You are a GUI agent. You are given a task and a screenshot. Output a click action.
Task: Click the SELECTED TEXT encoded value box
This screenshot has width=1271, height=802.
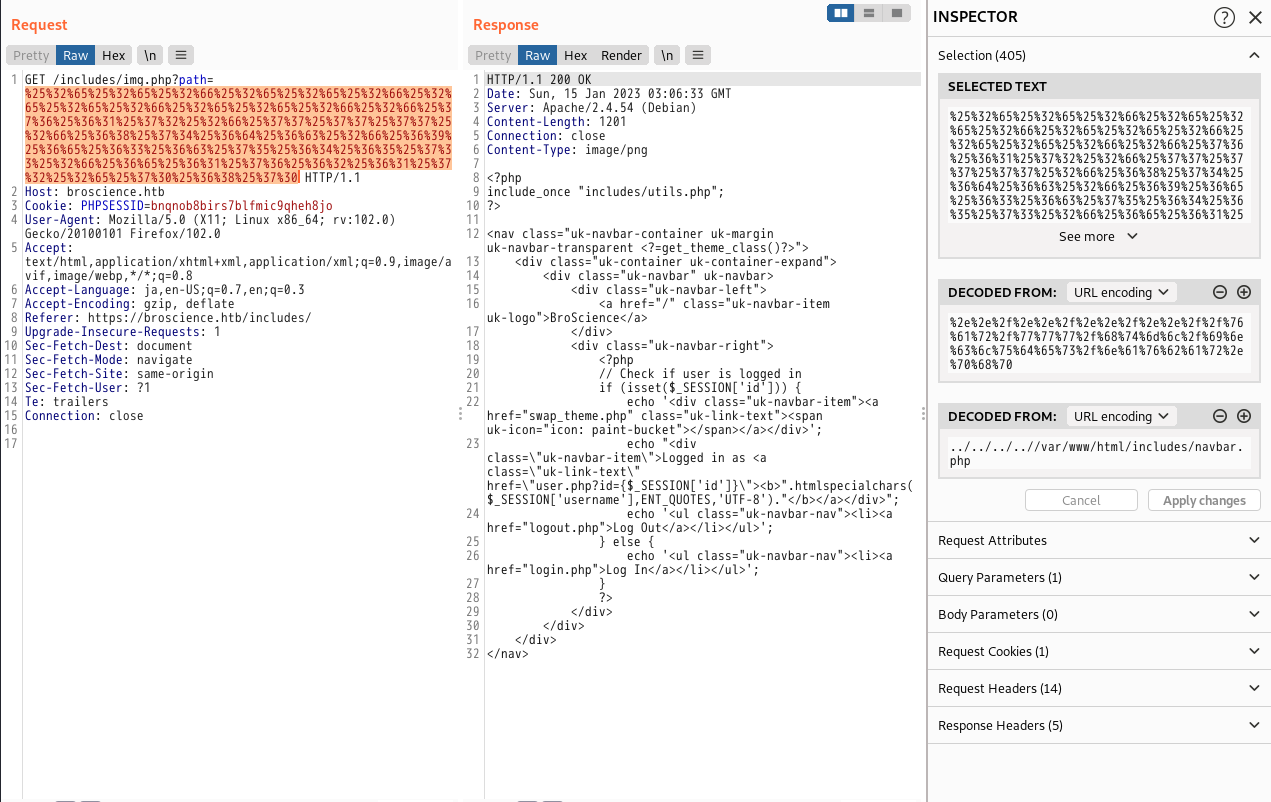tap(1099, 165)
